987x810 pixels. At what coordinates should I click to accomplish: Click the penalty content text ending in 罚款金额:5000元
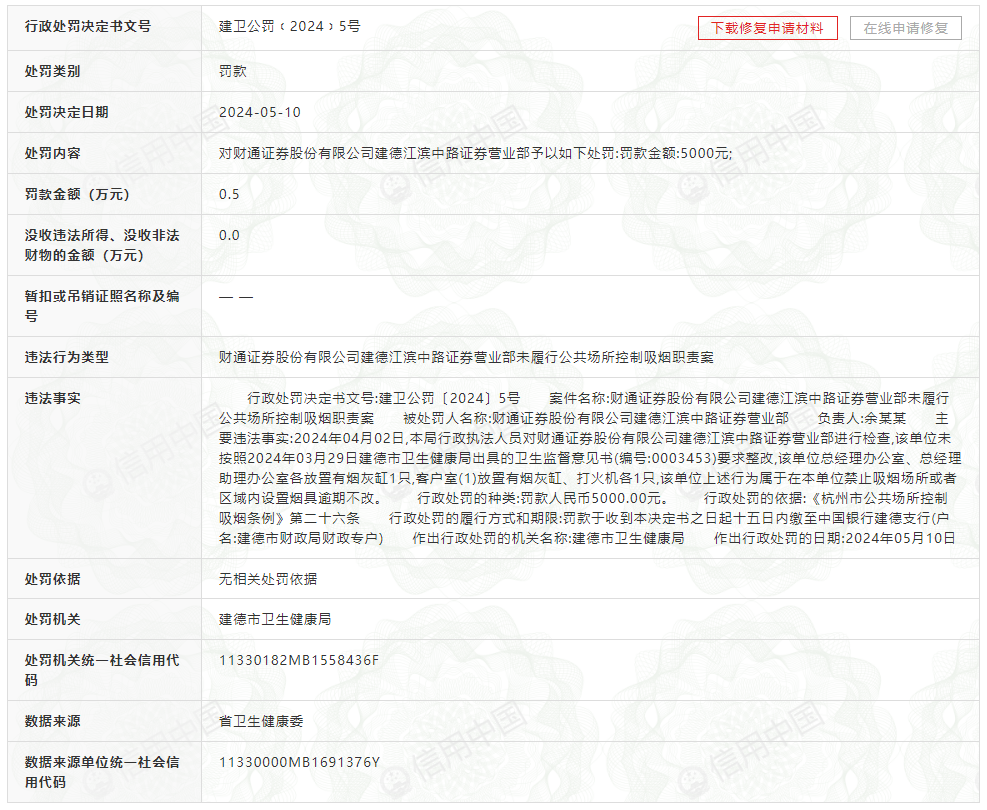tap(475, 153)
